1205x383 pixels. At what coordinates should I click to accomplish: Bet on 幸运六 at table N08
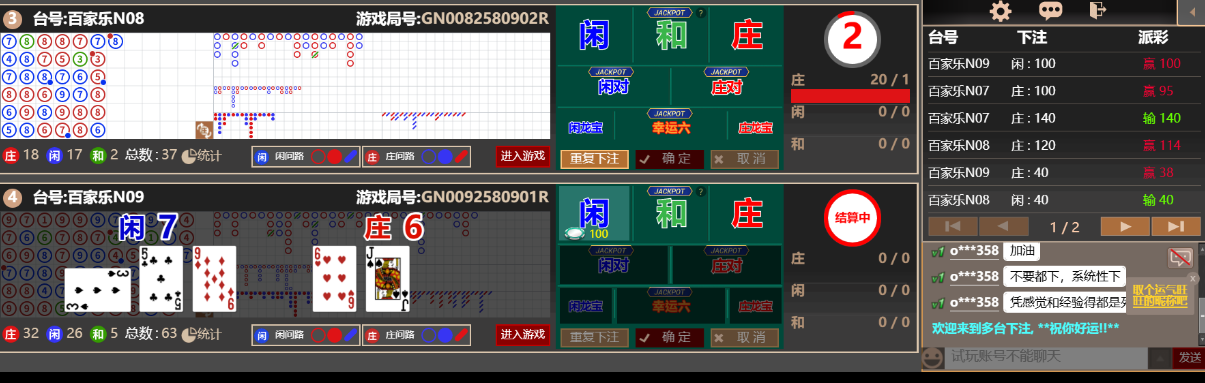pyautogui.click(x=670, y=127)
